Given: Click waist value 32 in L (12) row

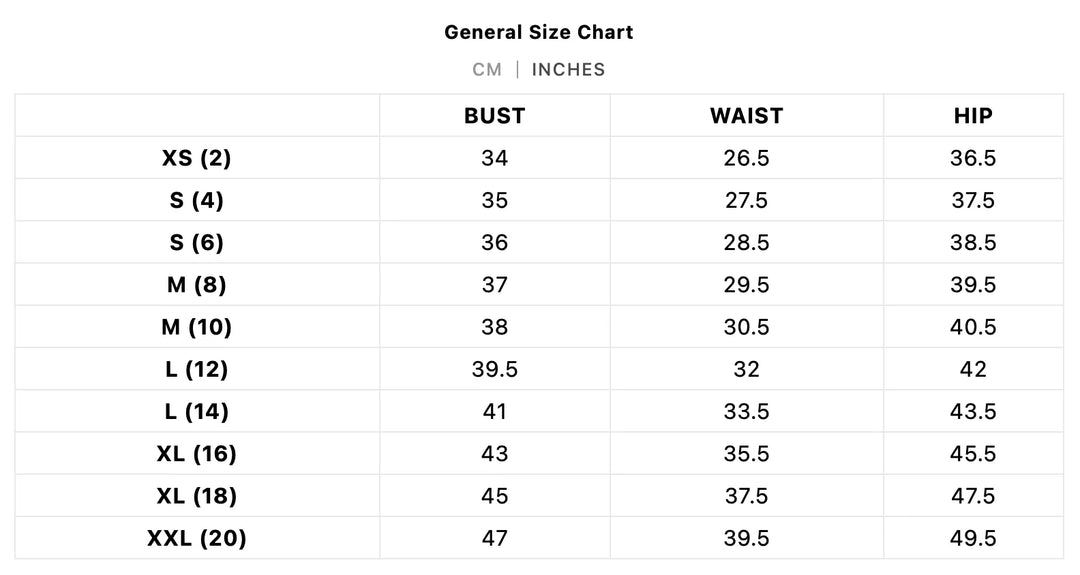Looking at the screenshot, I should point(746,369).
